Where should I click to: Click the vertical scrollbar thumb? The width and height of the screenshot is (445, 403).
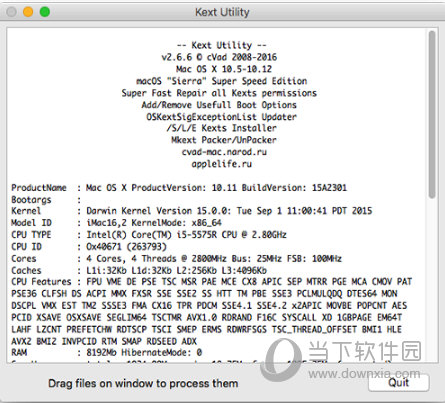432,115
